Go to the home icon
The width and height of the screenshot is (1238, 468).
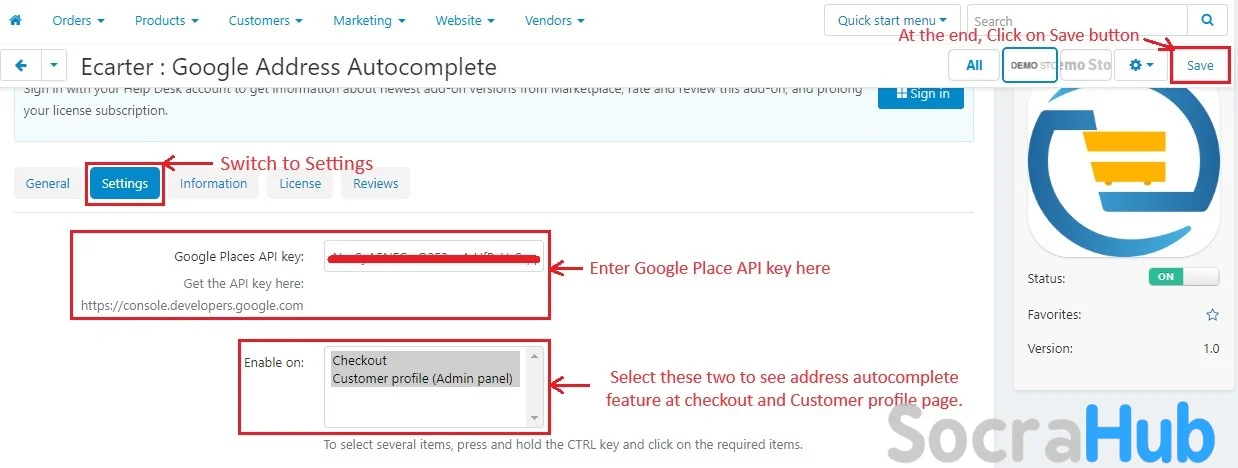[15, 20]
